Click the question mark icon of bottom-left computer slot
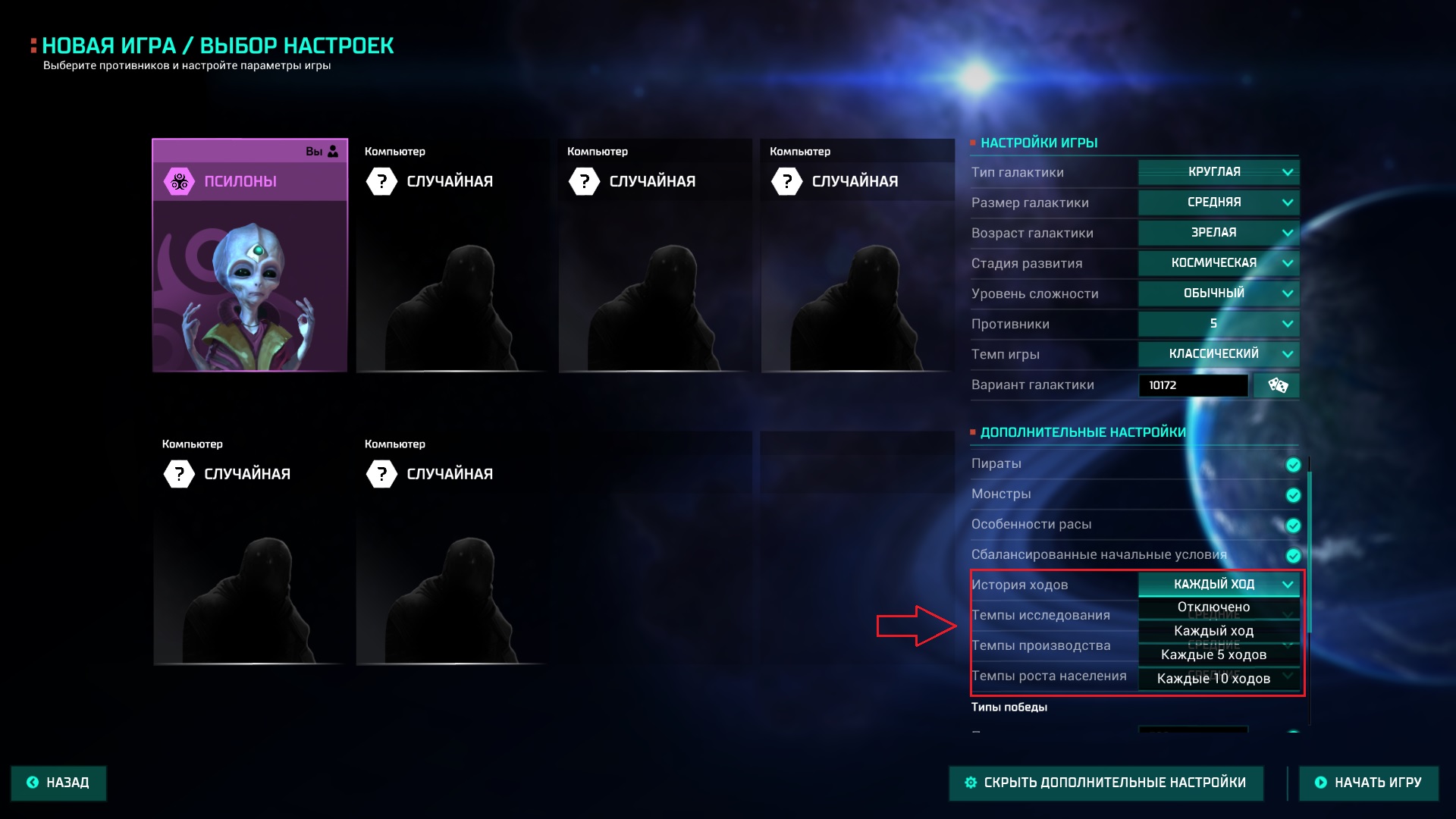The image size is (1456, 819). click(180, 474)
